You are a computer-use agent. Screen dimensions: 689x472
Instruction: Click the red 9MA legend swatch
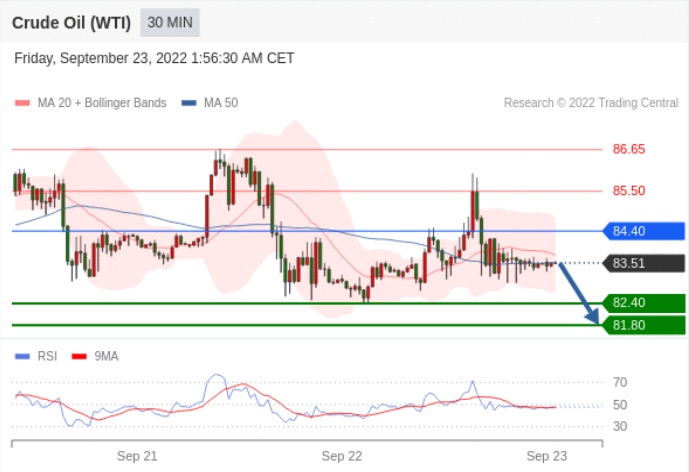point(79,356)
